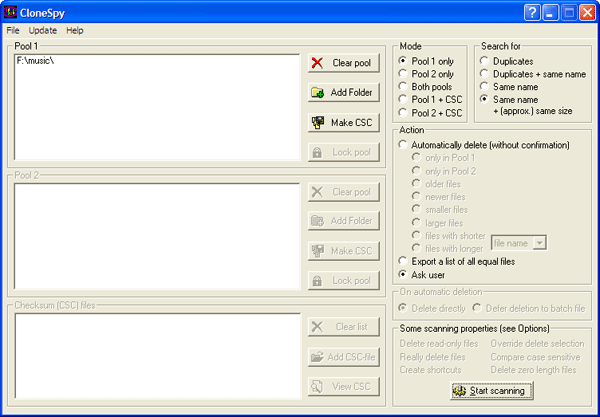This screenshot has width=600, height=417.
Task: Click the title bar help question mark button
Action: click(532, 13)
